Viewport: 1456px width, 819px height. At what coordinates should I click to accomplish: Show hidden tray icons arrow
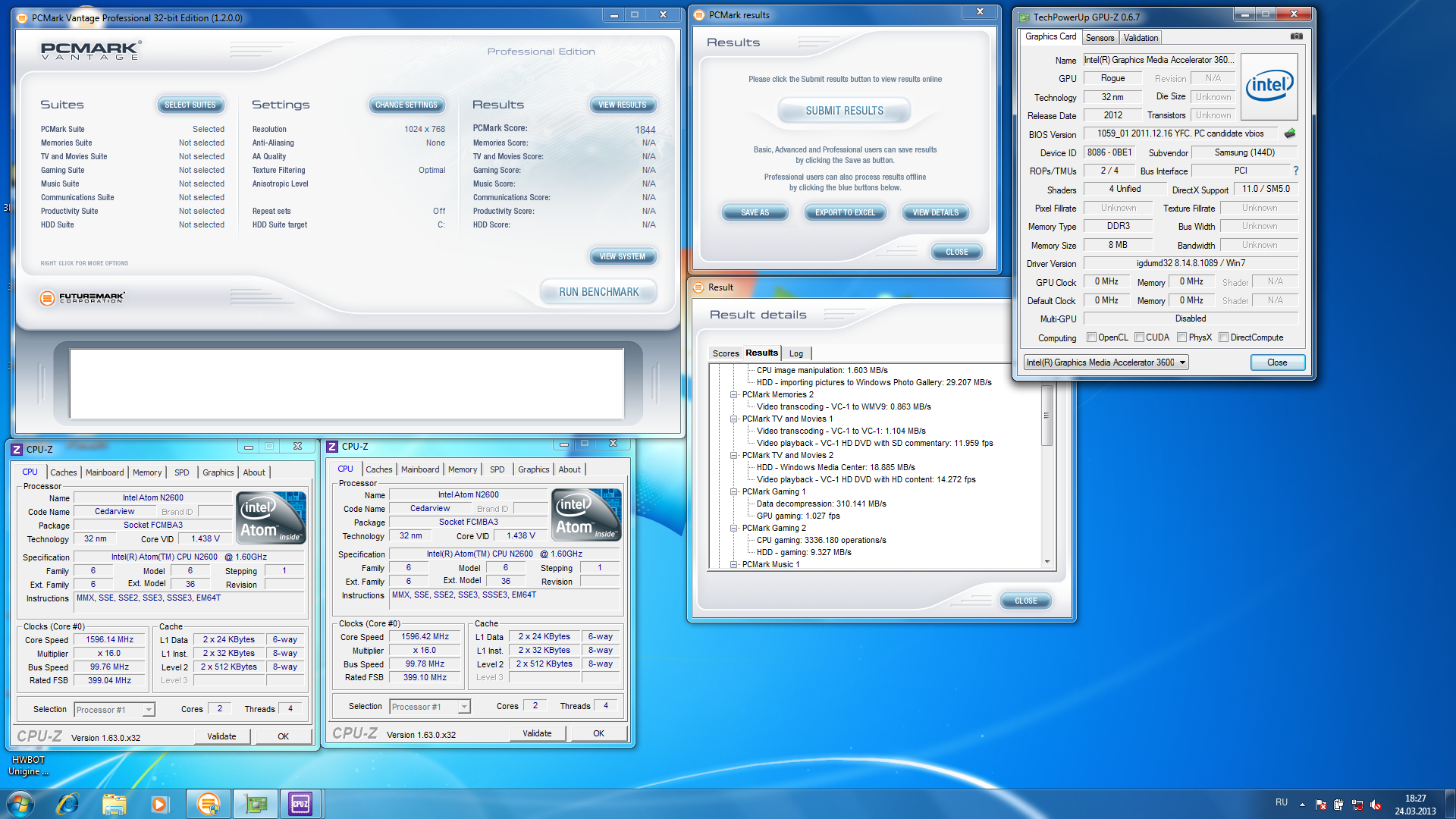tap(1302, 805)
